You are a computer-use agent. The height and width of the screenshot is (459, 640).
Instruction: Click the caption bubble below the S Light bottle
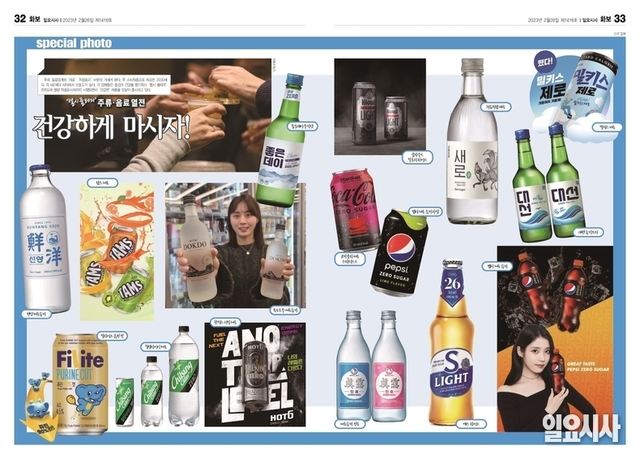471,424
